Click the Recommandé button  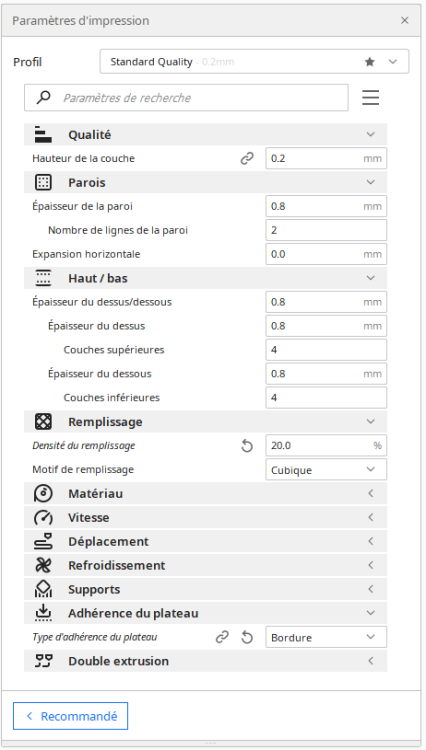[70, 716]
